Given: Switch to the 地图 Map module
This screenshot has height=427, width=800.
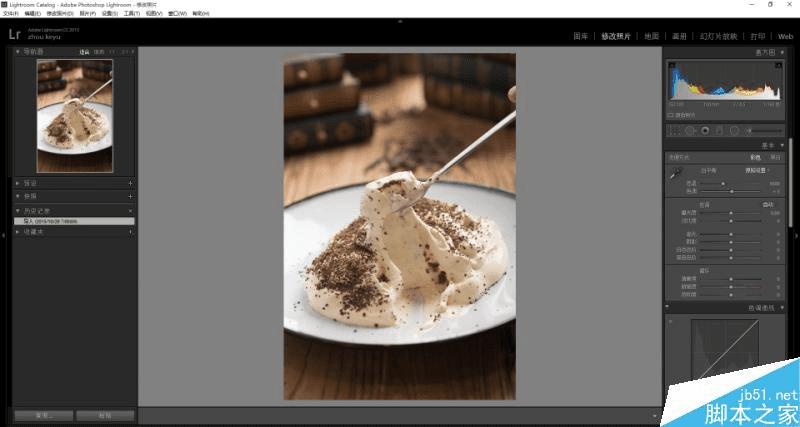Looking at the screenshot, I should tap(652, 36).
